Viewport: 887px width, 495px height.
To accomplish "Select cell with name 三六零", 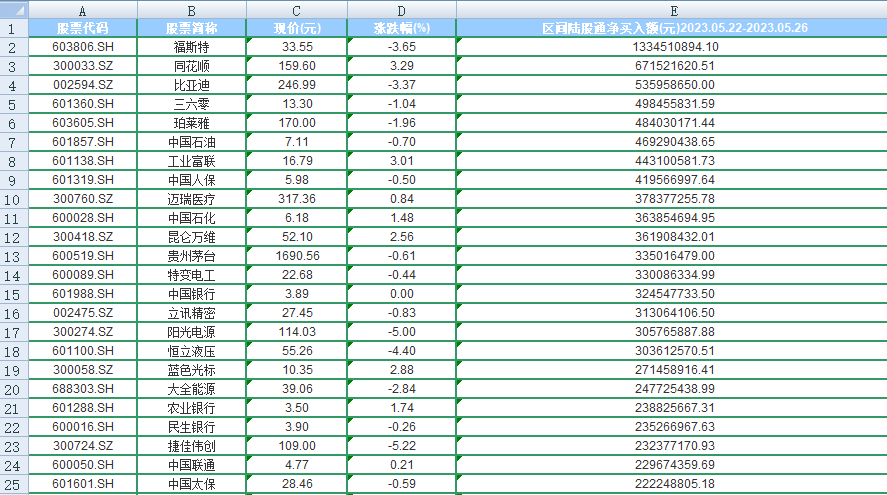I will 192,104.
